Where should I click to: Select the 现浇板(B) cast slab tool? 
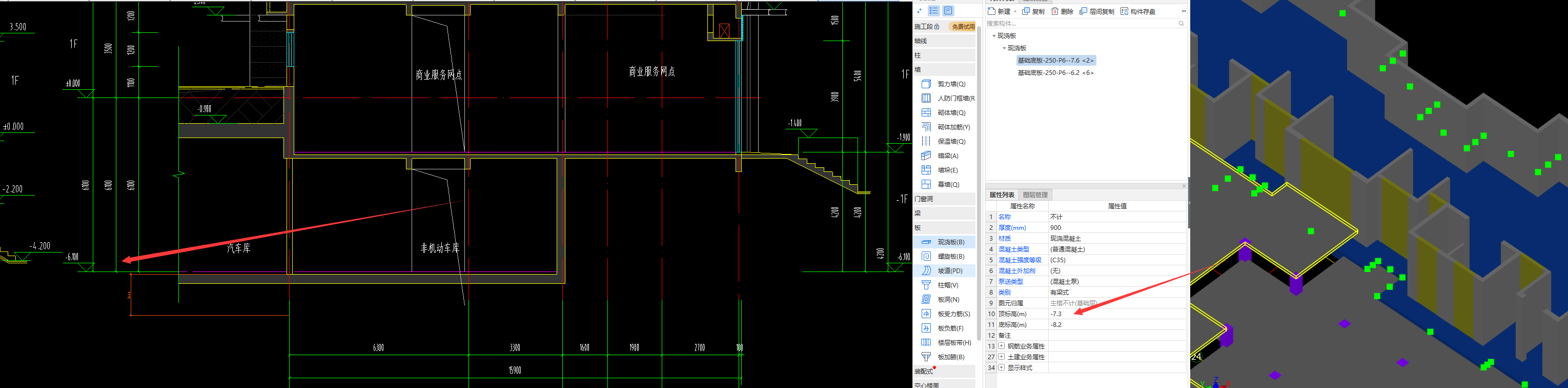[x=944, y=242]
